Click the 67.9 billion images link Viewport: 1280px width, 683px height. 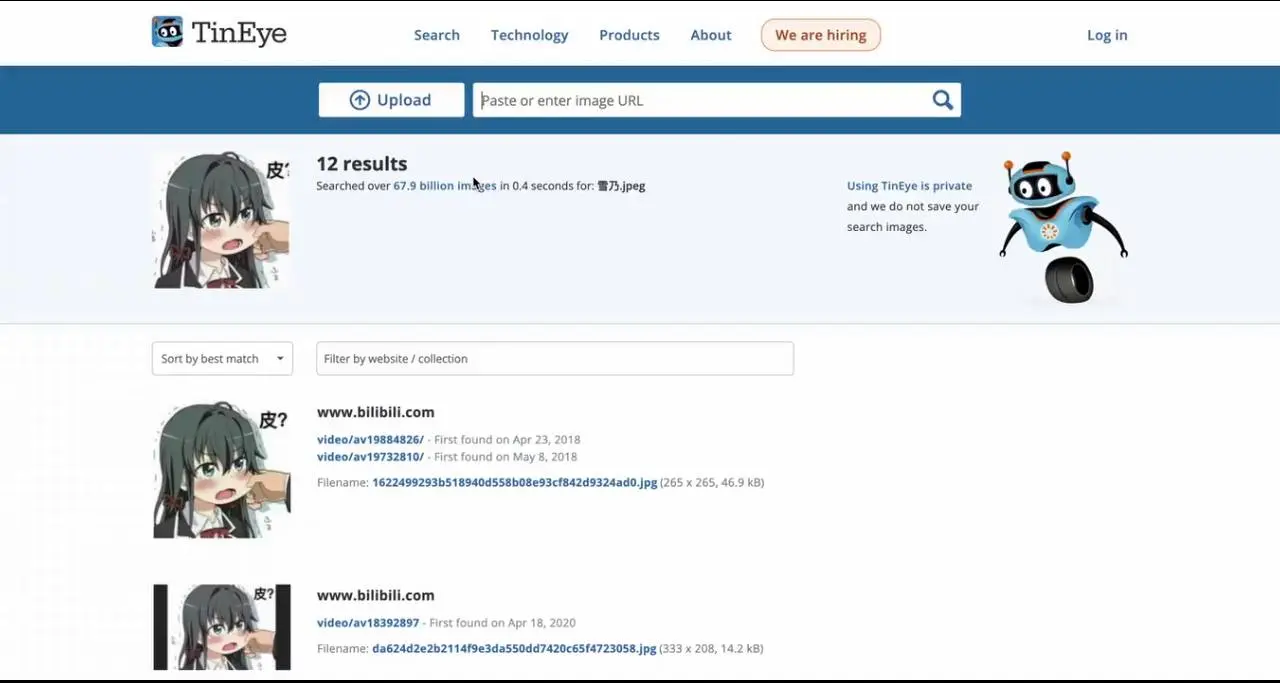click(445, 186)
